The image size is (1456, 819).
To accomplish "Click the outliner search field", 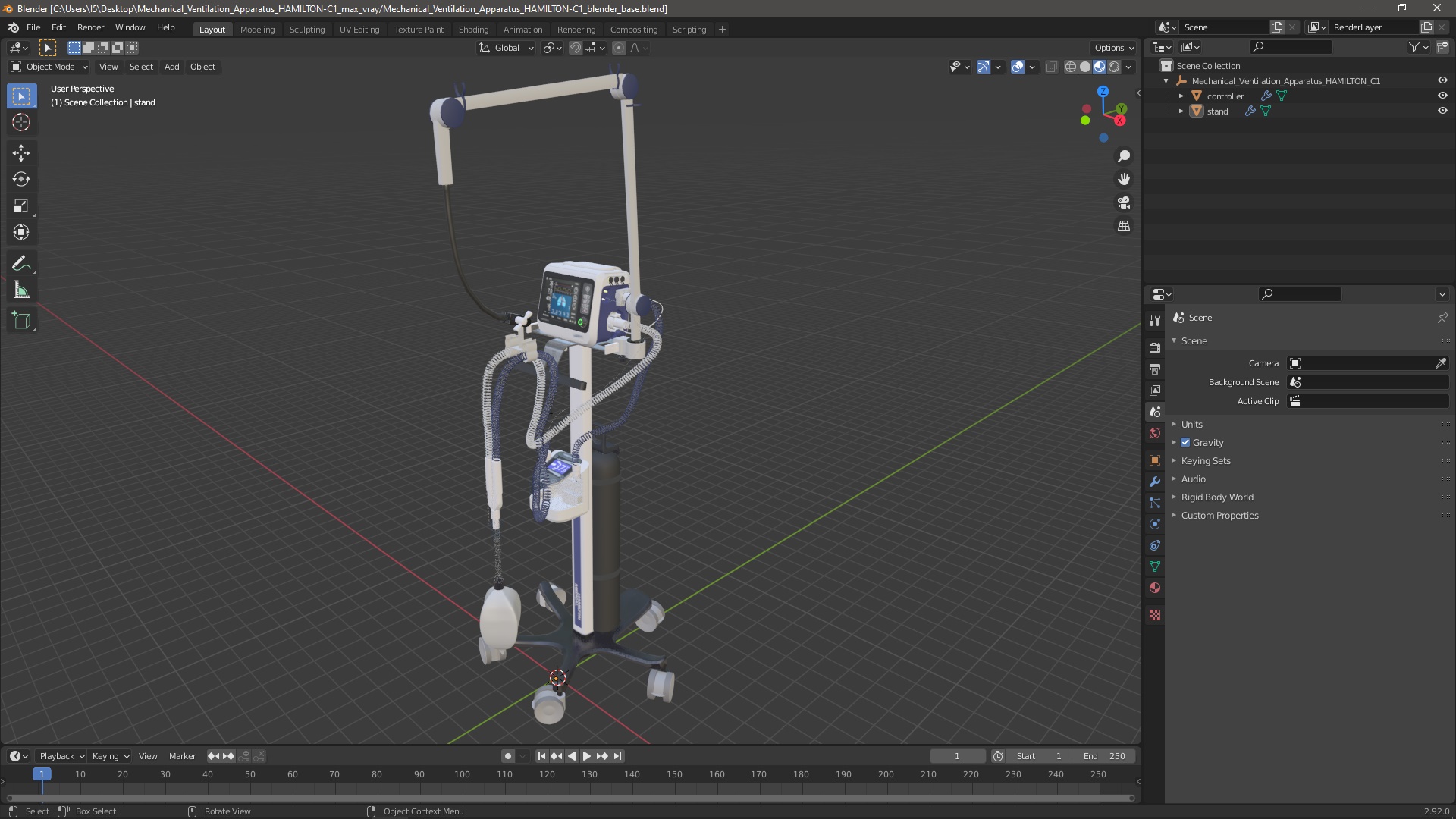I will coord(1290,47).
